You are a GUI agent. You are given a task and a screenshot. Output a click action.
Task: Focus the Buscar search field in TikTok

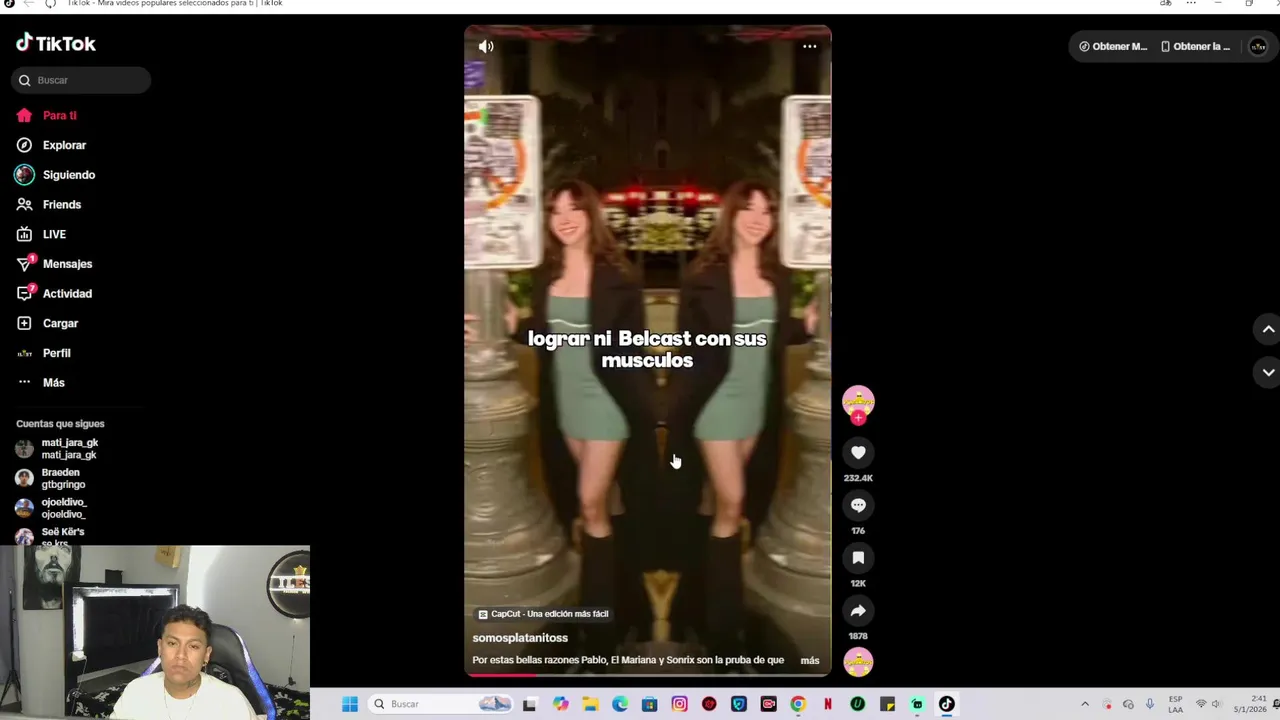coord(82,80)
